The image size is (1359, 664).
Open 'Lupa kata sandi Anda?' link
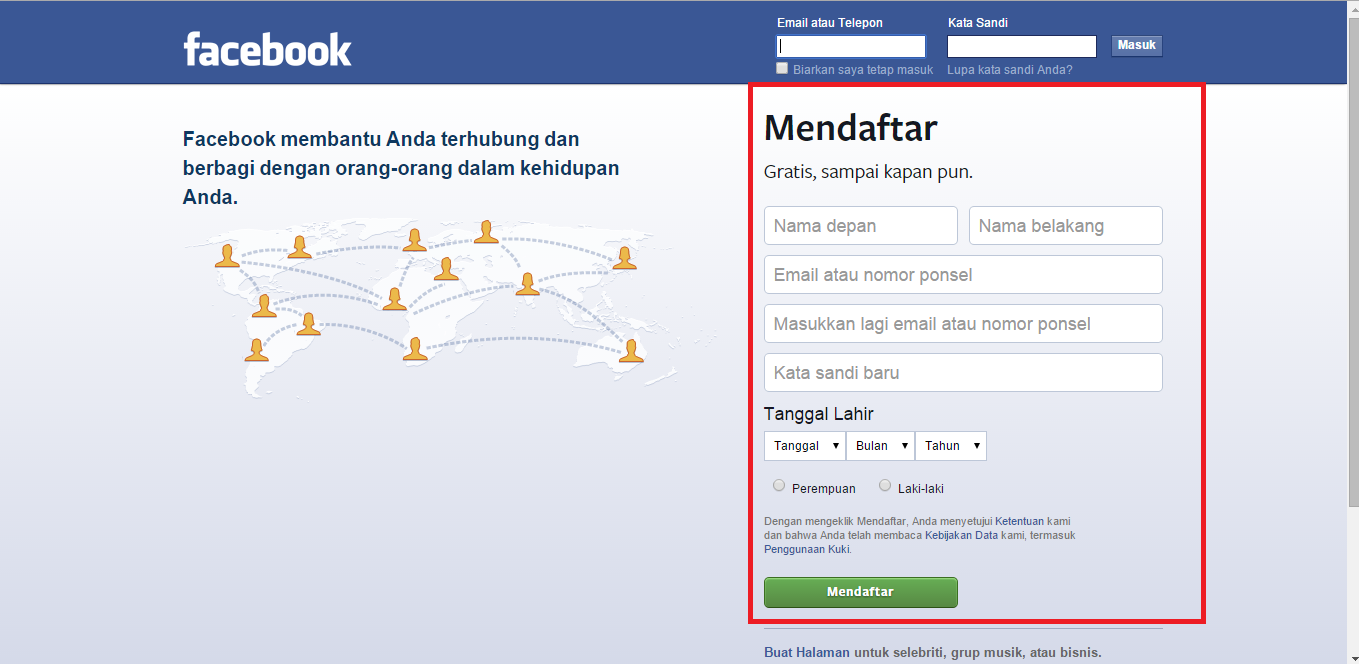[1009, 70]
